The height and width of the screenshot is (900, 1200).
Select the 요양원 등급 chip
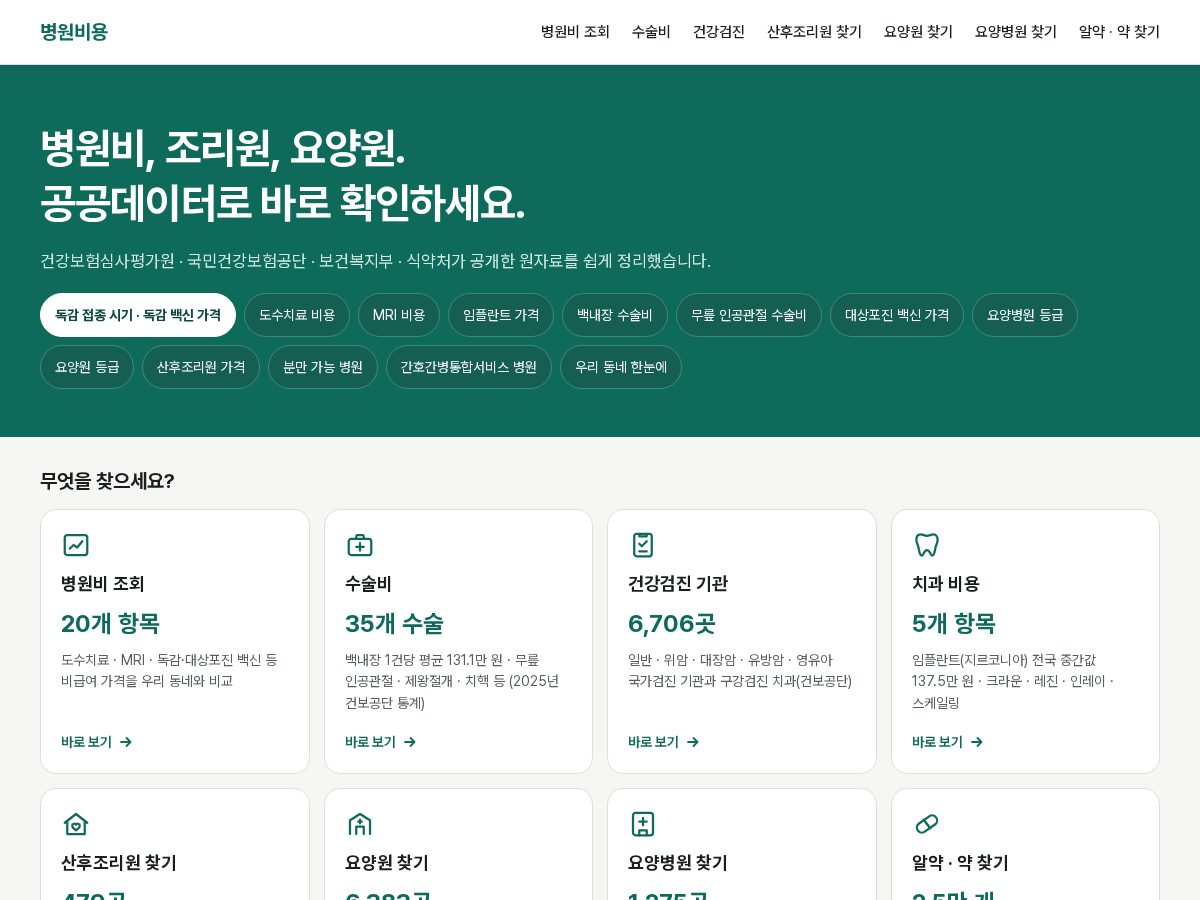[x=87, y=367]
